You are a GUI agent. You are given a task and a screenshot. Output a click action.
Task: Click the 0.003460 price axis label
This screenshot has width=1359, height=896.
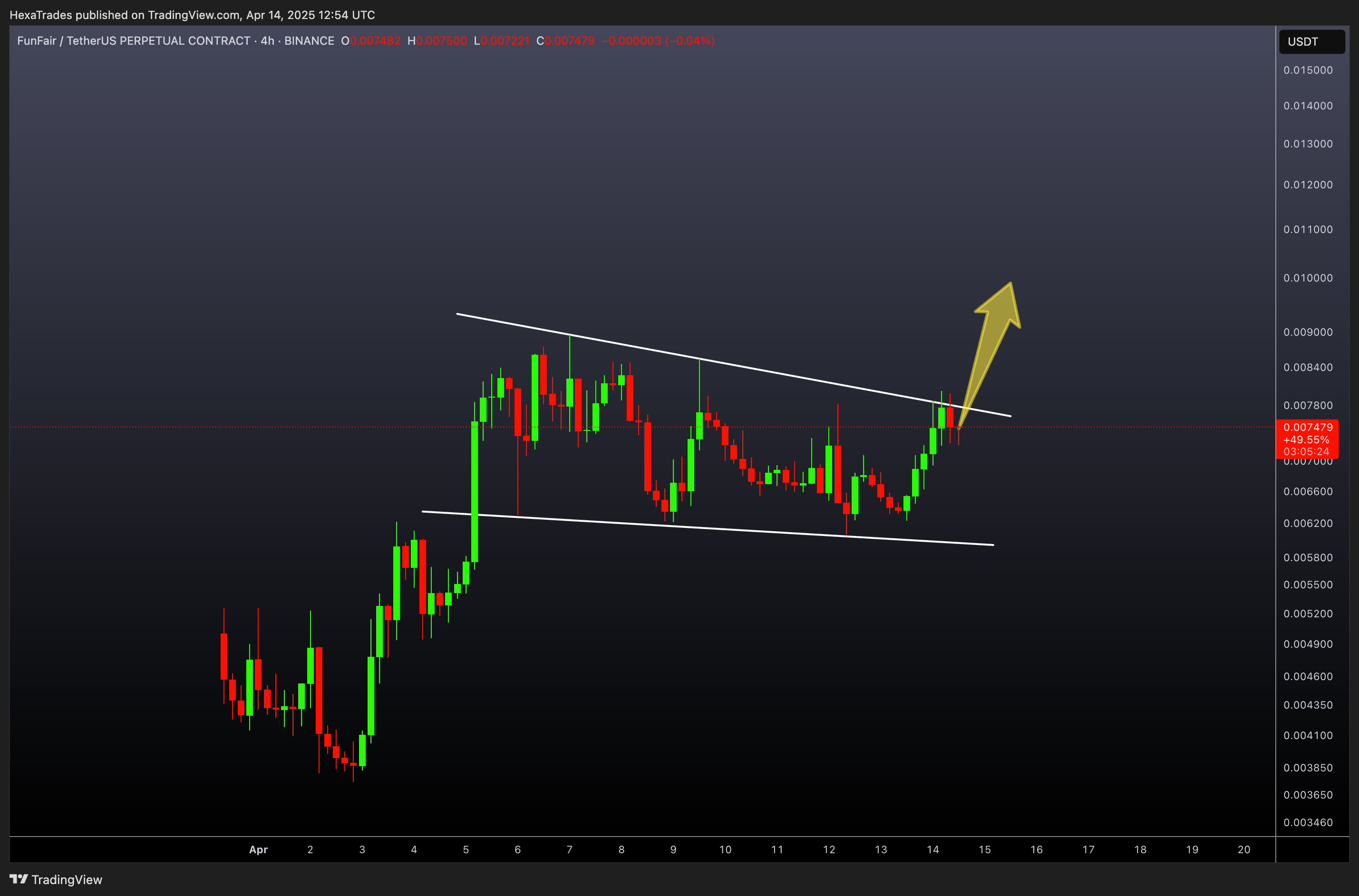pyautogui.click(x=1308, y=822)
